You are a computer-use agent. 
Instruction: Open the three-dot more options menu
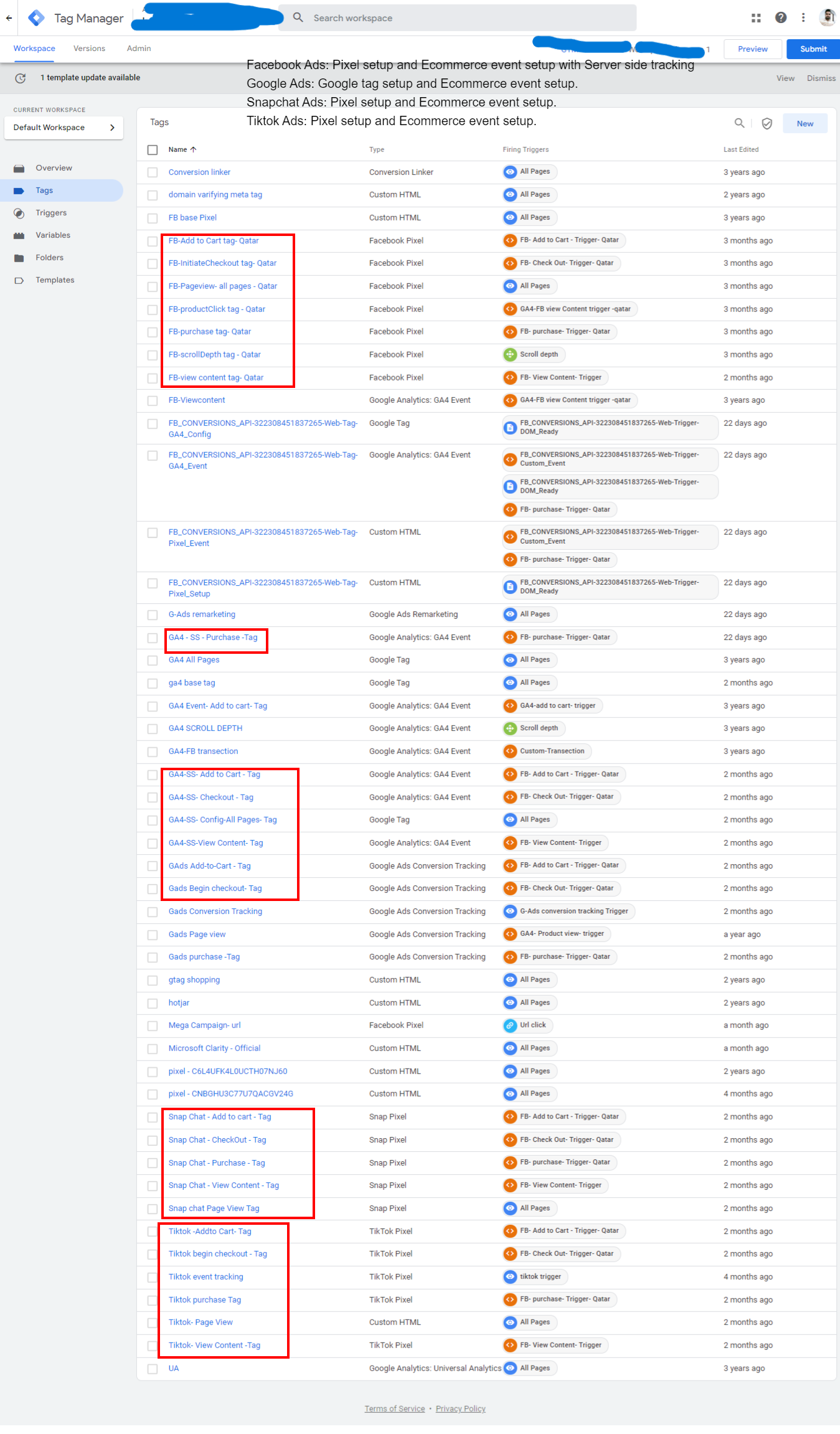coord(803,18)
